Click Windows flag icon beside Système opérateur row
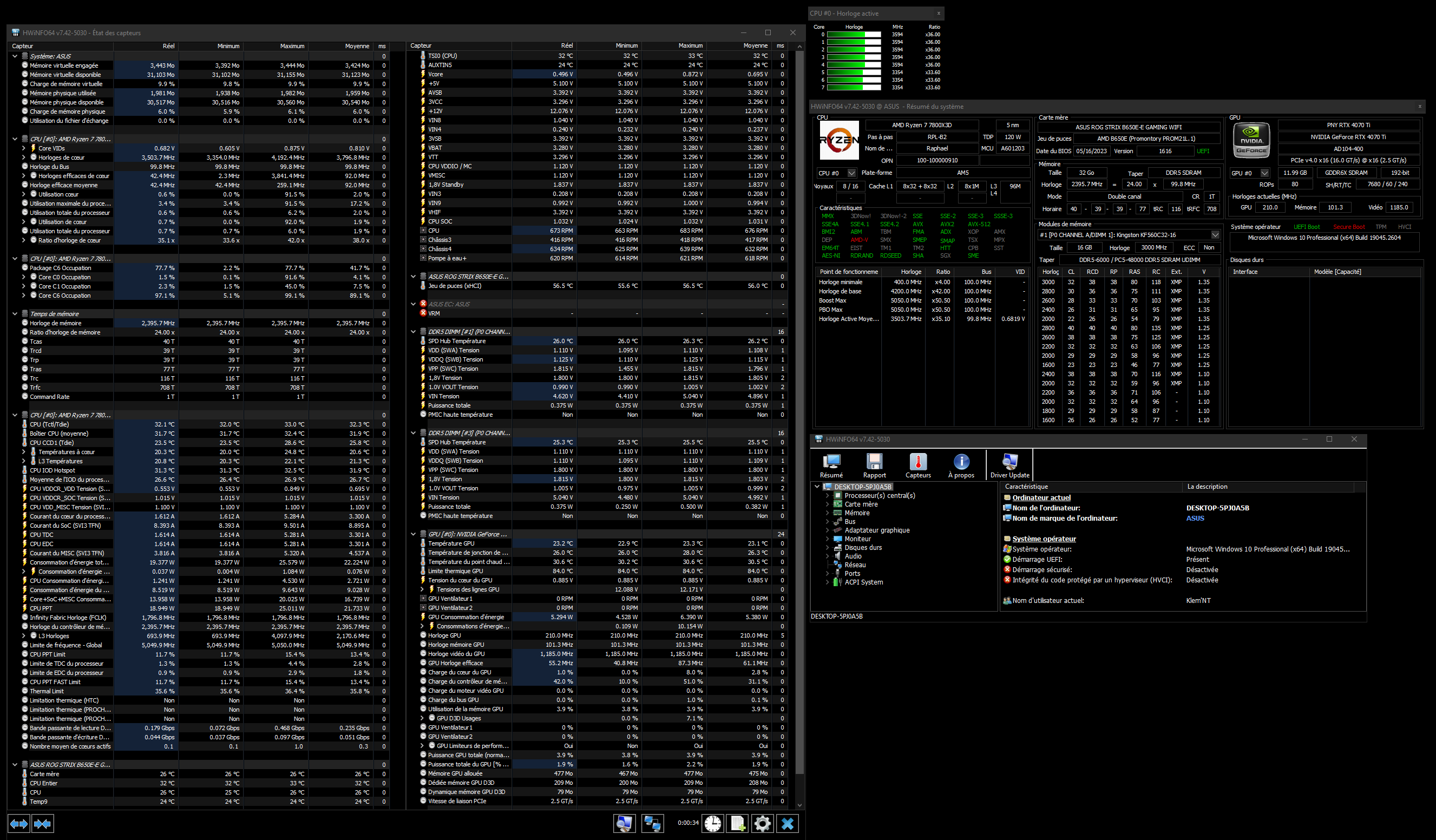The image size is (1436, 840). point(1007,549)
